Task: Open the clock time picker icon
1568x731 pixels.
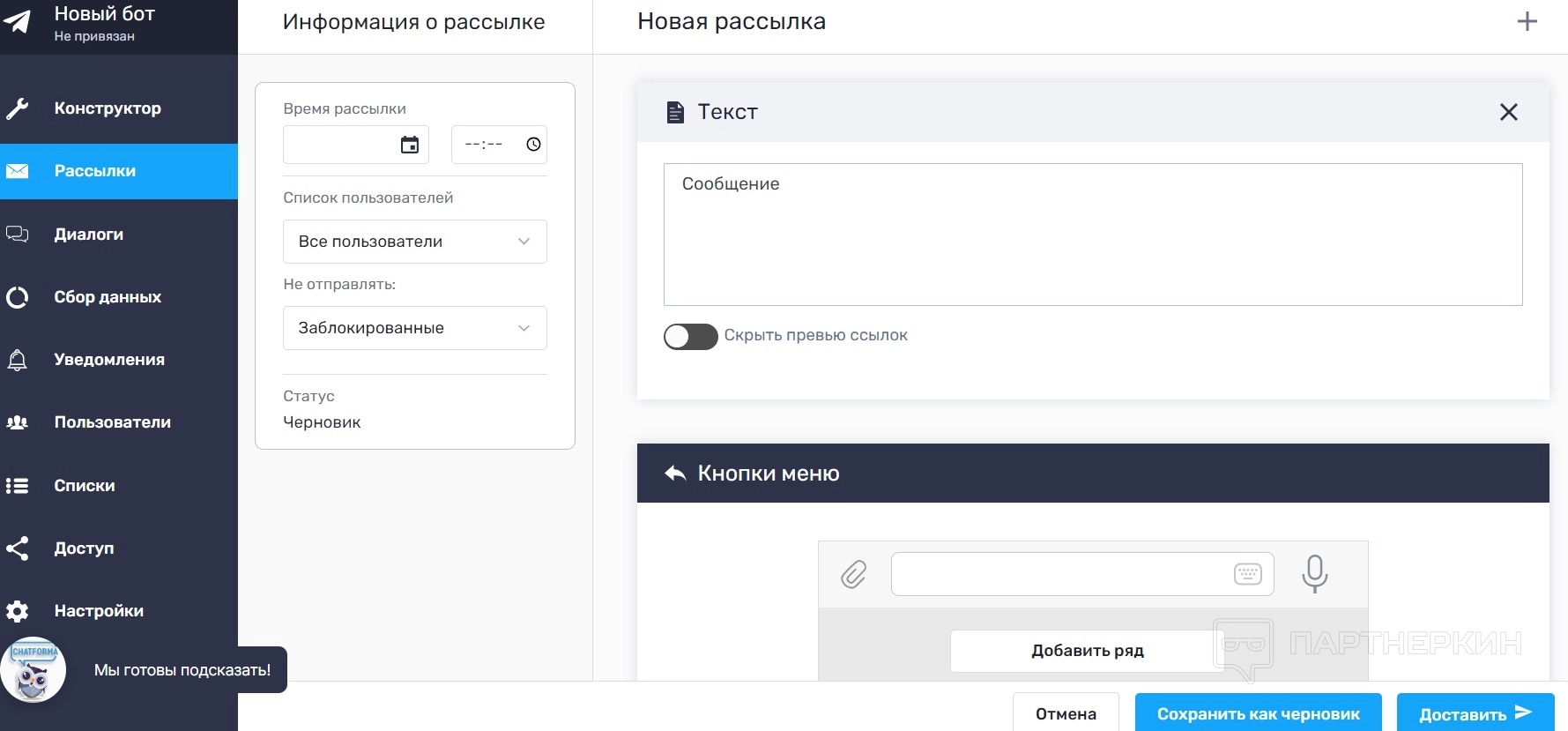Action: [533, 145]
